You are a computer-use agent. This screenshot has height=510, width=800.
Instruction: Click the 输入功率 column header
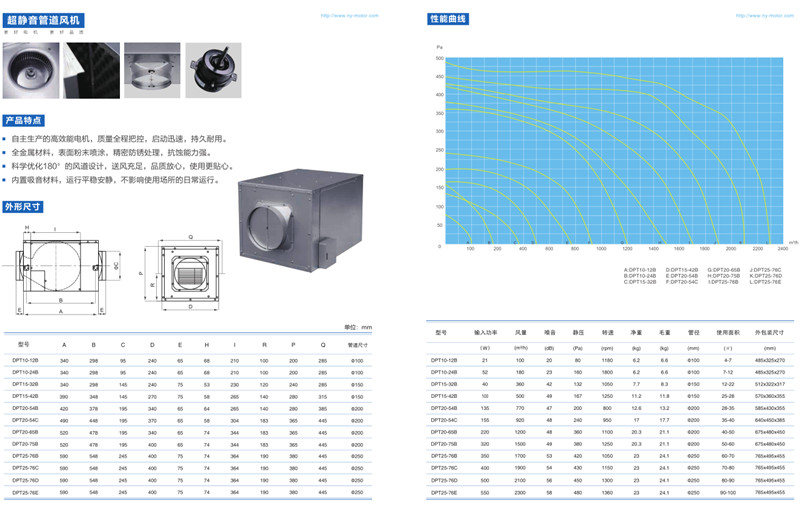485,332
